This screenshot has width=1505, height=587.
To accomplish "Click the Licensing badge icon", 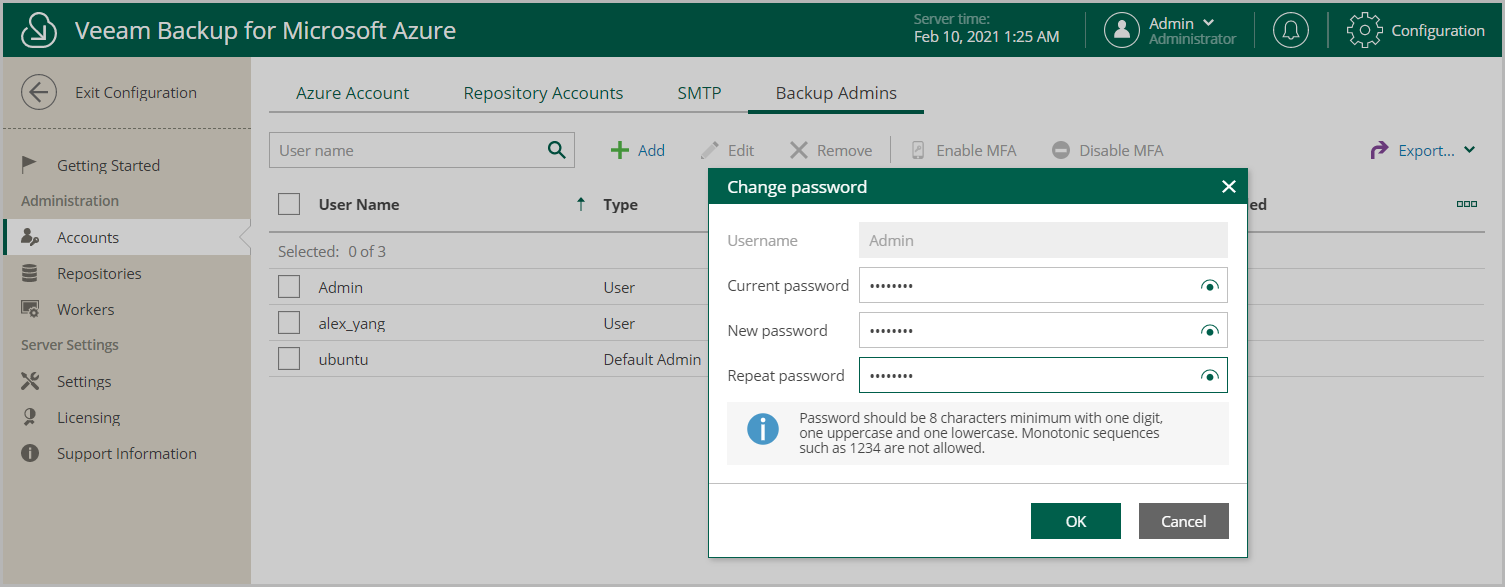I will (x=30, y=417).
